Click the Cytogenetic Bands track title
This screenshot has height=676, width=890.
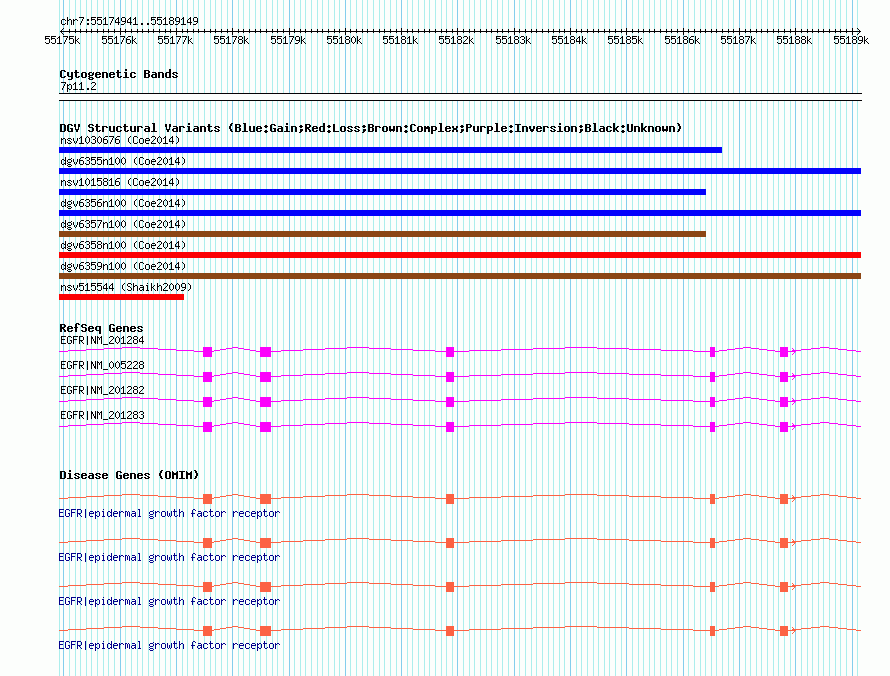click(x=119, y=74)
